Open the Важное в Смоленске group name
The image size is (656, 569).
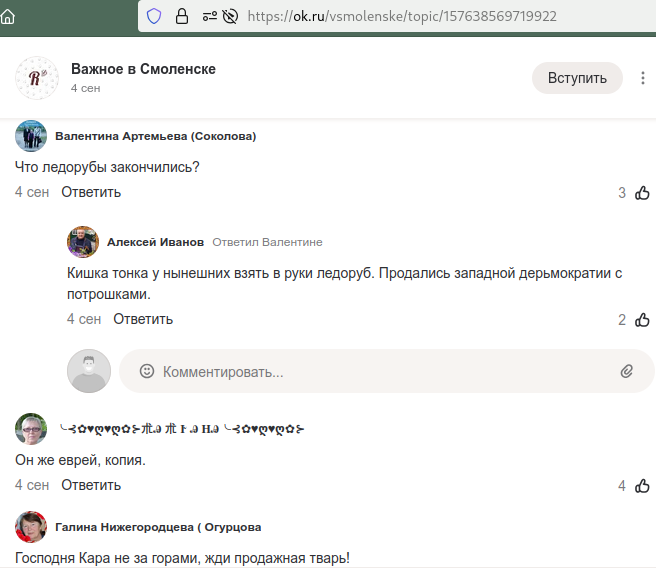[x=144, y=69]
